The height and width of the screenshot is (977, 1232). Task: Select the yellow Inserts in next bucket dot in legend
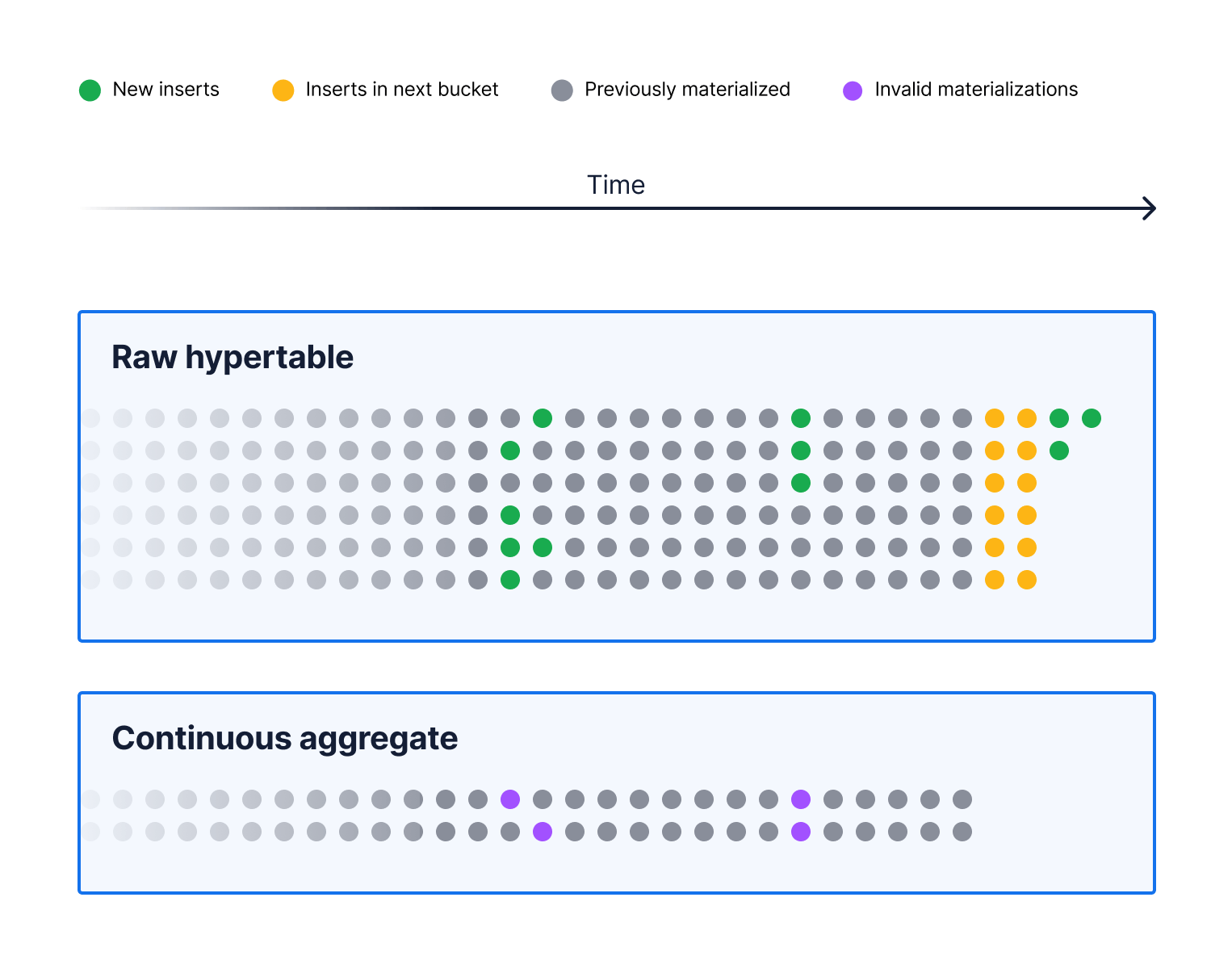coord(283,90)
